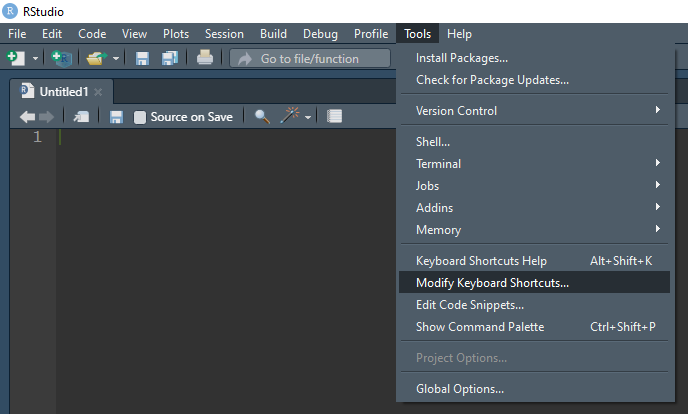Select Modify Keyboard Shortcuts...
688x414 pixels.
click(x=534, y=282)
